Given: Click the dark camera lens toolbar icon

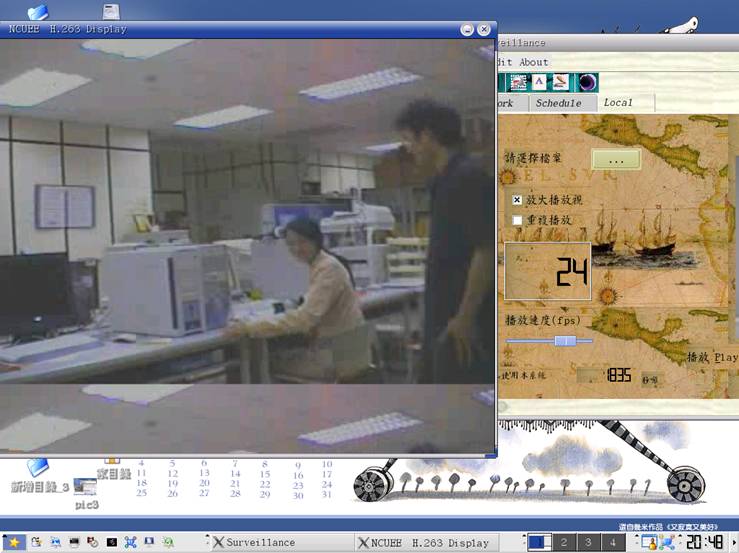Looking at the screenshot, I should tap(588, 83).
